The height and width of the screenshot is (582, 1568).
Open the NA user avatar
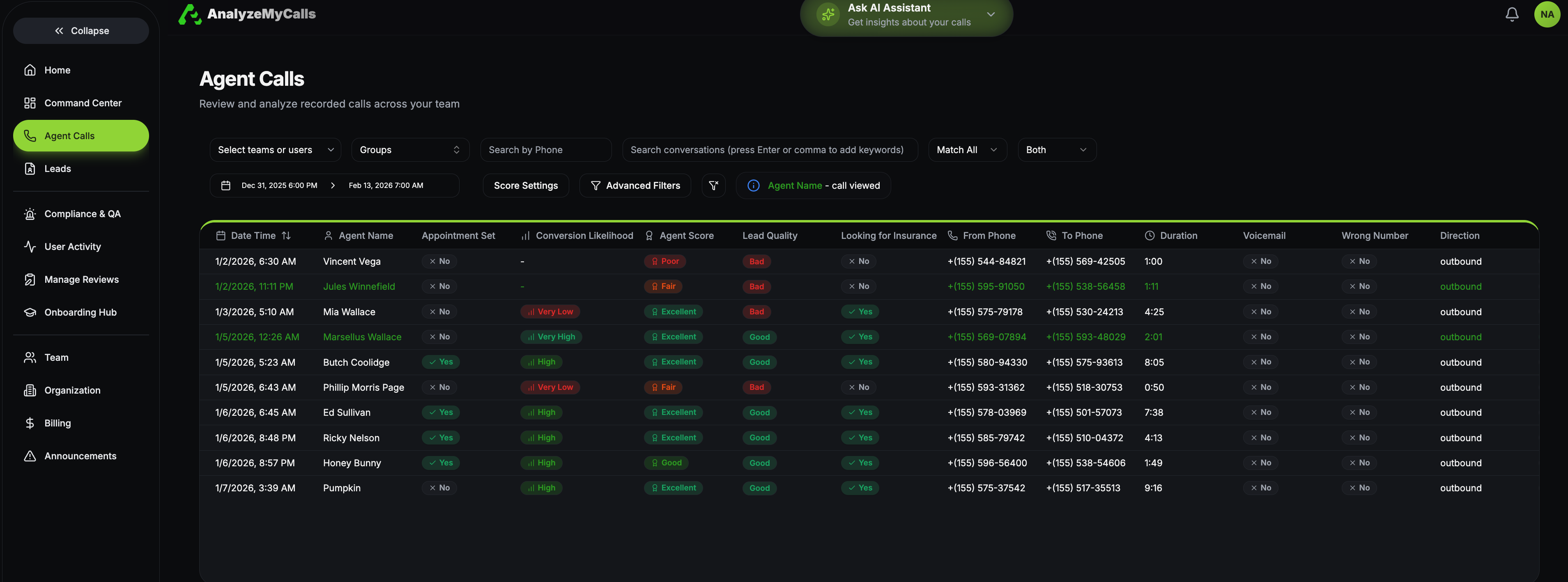point(1547,14)
